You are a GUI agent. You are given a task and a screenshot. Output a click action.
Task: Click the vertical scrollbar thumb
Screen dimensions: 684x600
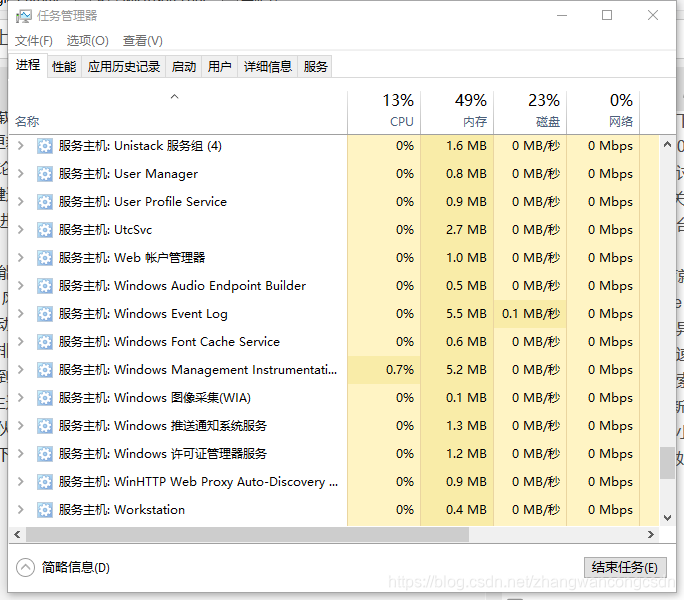tap(667, 463)
